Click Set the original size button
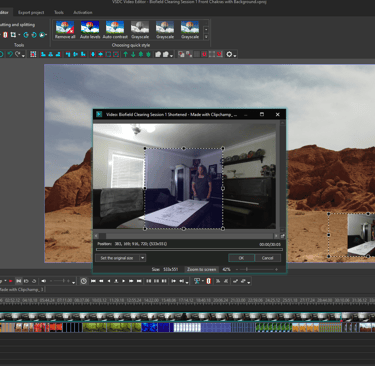Viewport: 375px width, 366px height. (117, 258)
